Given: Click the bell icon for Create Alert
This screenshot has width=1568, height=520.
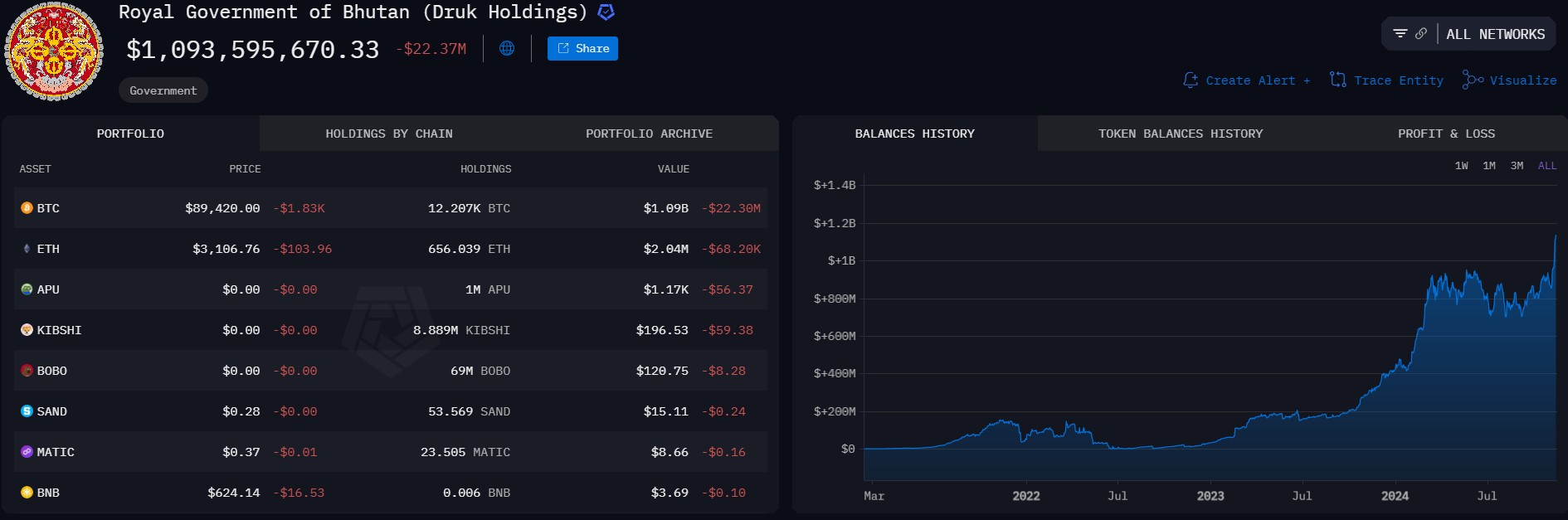Looking at the screenshot, I should point(1191,80).
